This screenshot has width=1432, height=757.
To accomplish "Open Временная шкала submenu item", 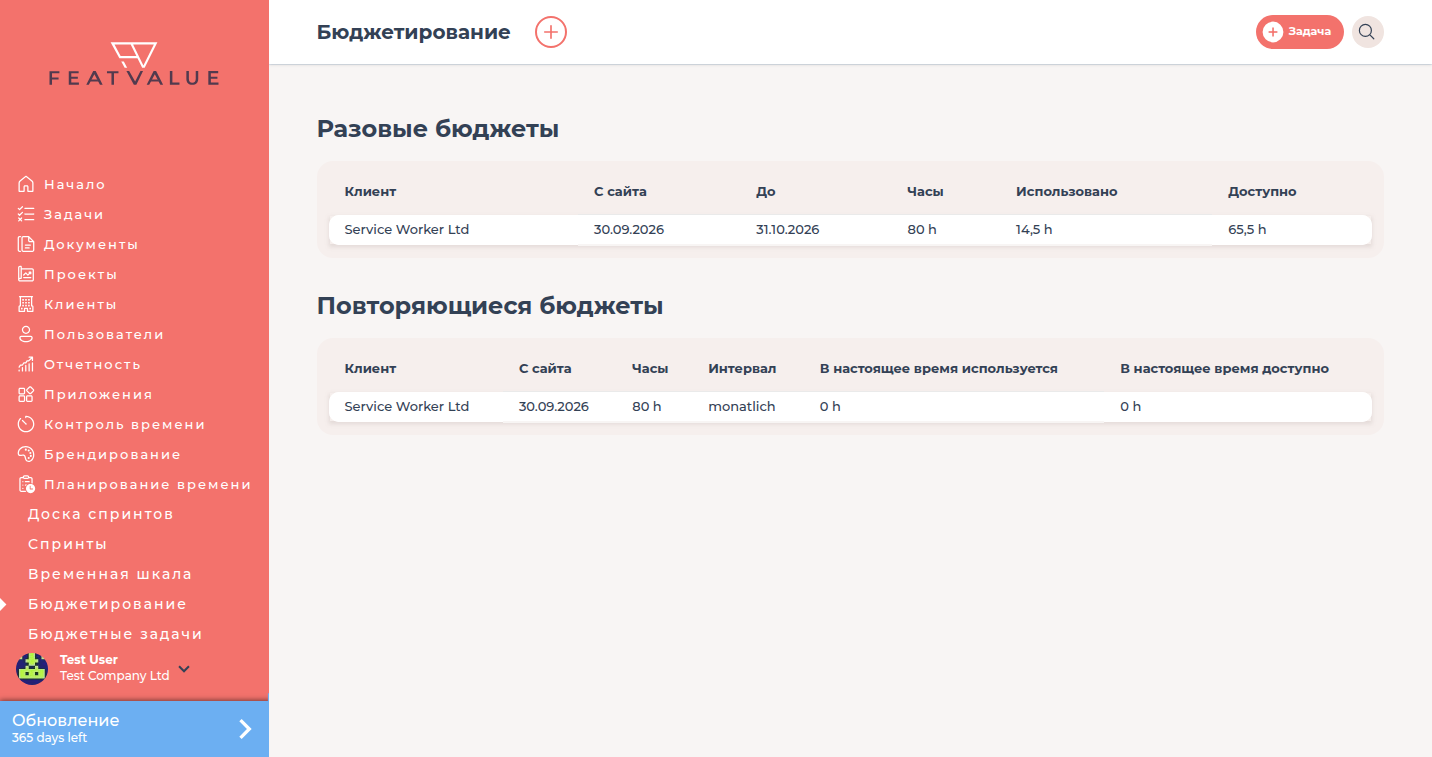I will pos(110,574).
